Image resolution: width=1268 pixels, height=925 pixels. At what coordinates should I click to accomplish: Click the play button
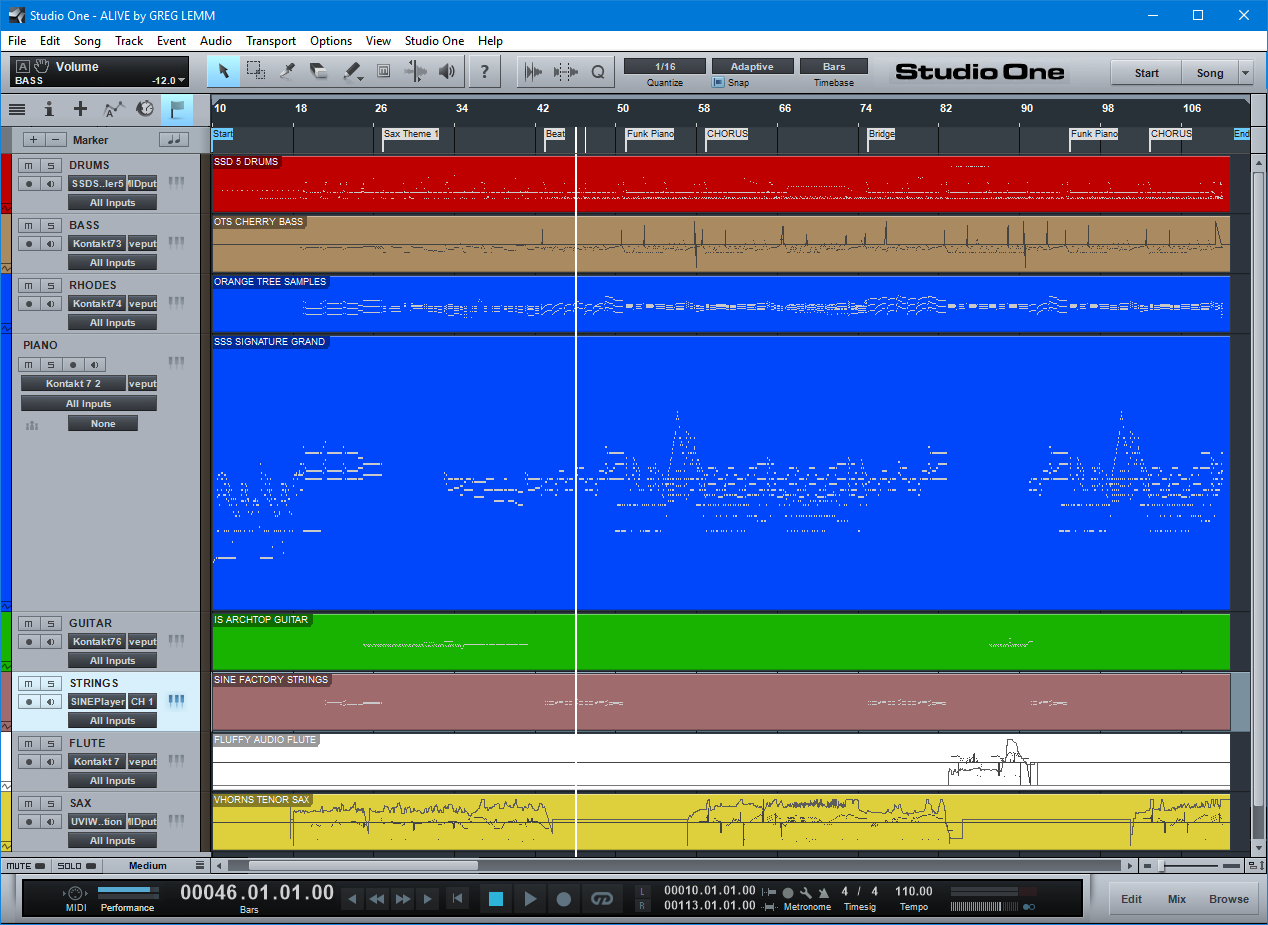(530, 899)
